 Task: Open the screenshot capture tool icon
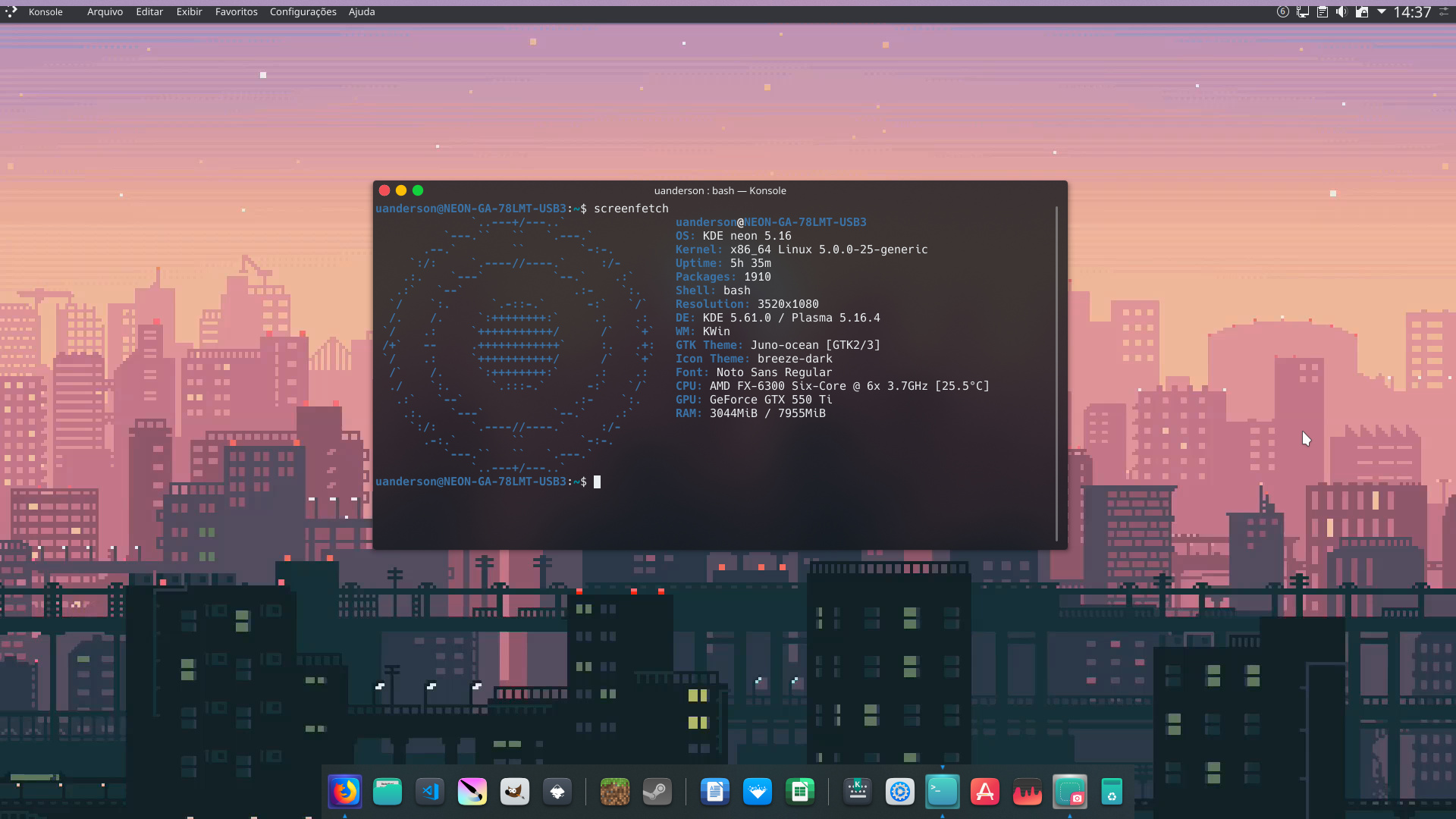pos(1070,792)
